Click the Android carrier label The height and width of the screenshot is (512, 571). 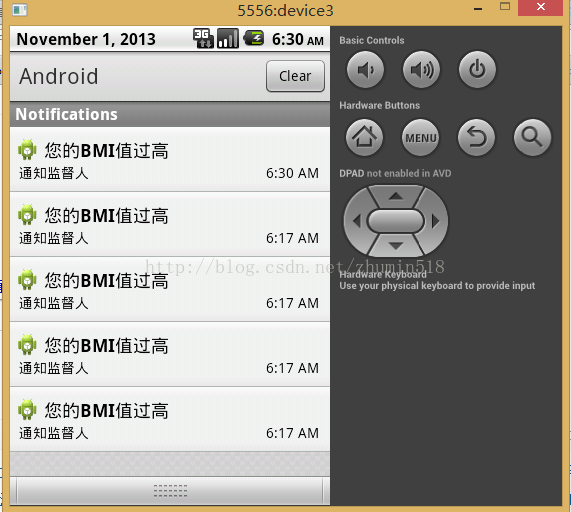59,76
